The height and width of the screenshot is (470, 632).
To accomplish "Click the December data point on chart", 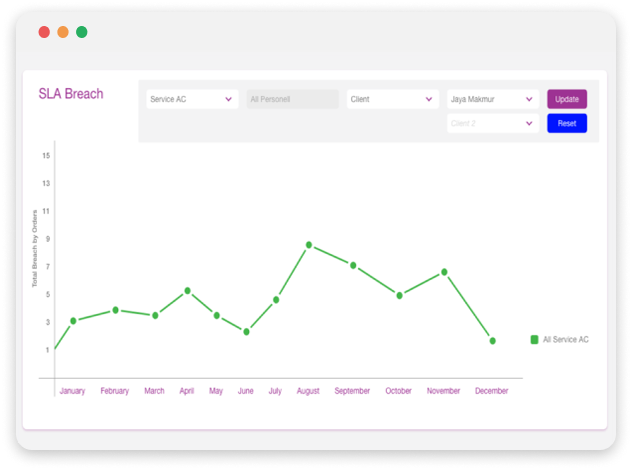I will pos(492,341).
